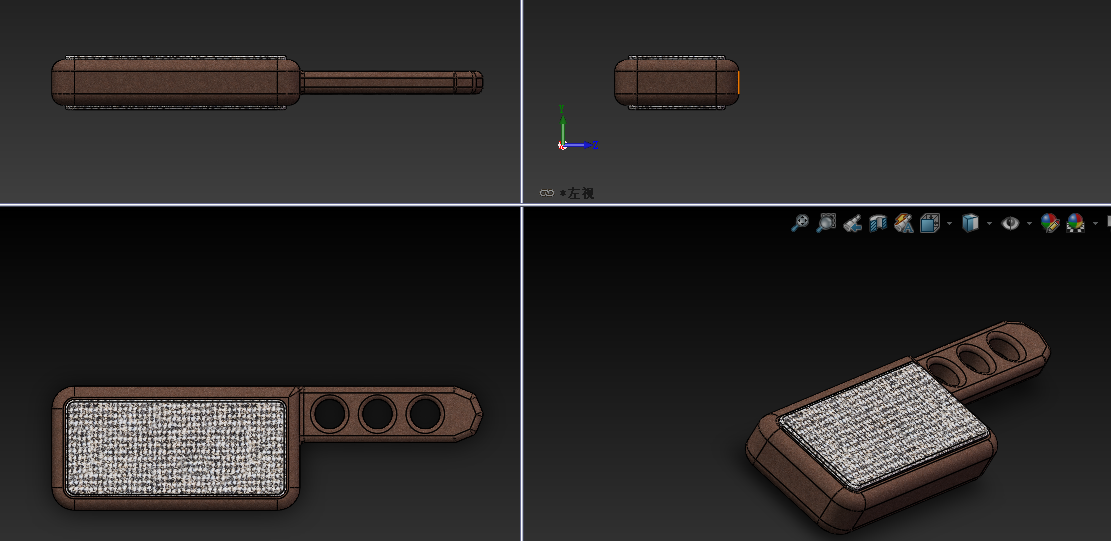Image resolution: width=1111 pixels, height=541 pixels.
Task: Click the Zoom to Fit icon
Action: pos(800,224)
